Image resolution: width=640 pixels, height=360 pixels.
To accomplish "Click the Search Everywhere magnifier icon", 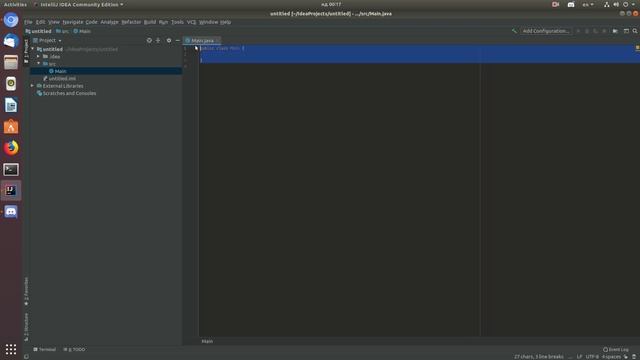I will (x=635, y=31).
